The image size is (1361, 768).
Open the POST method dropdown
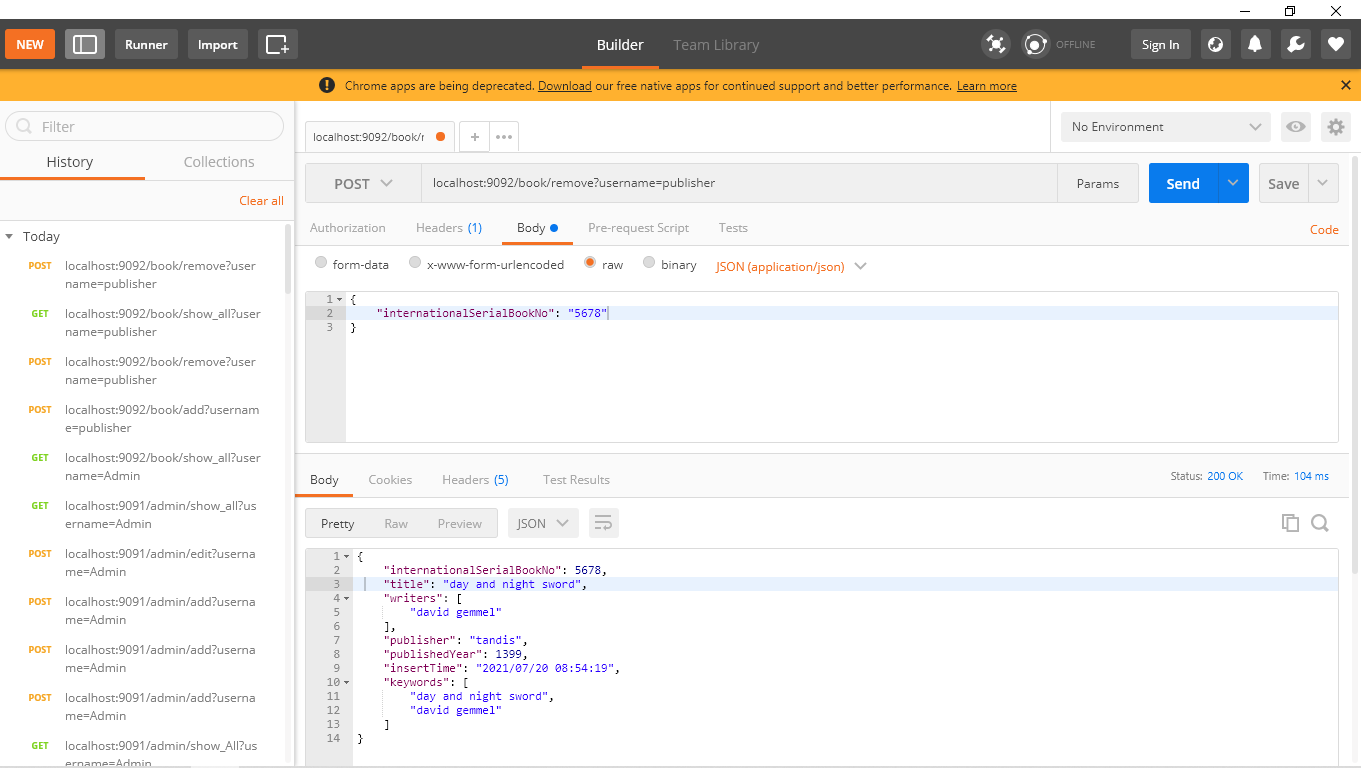point(363,183)
